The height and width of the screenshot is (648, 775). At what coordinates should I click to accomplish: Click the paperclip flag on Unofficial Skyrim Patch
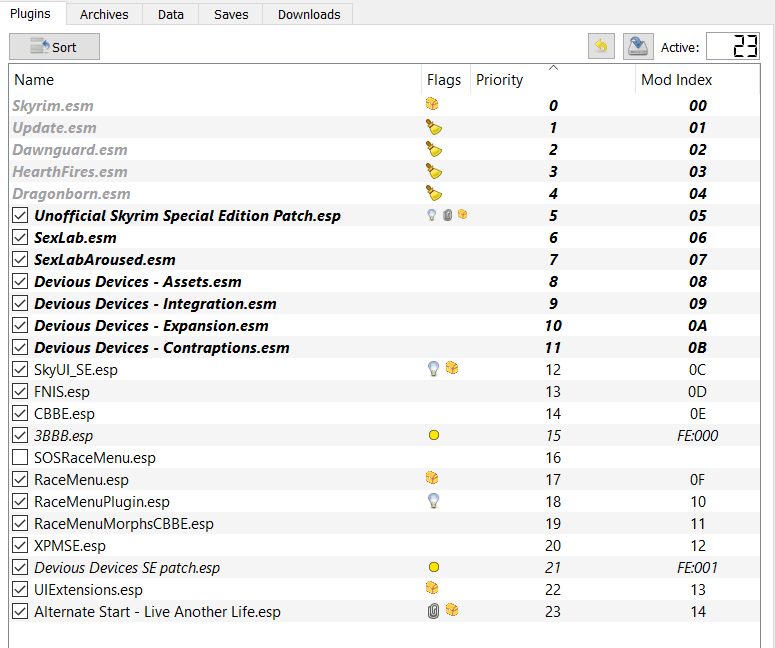pyautogui.click(x=447, y=215)
